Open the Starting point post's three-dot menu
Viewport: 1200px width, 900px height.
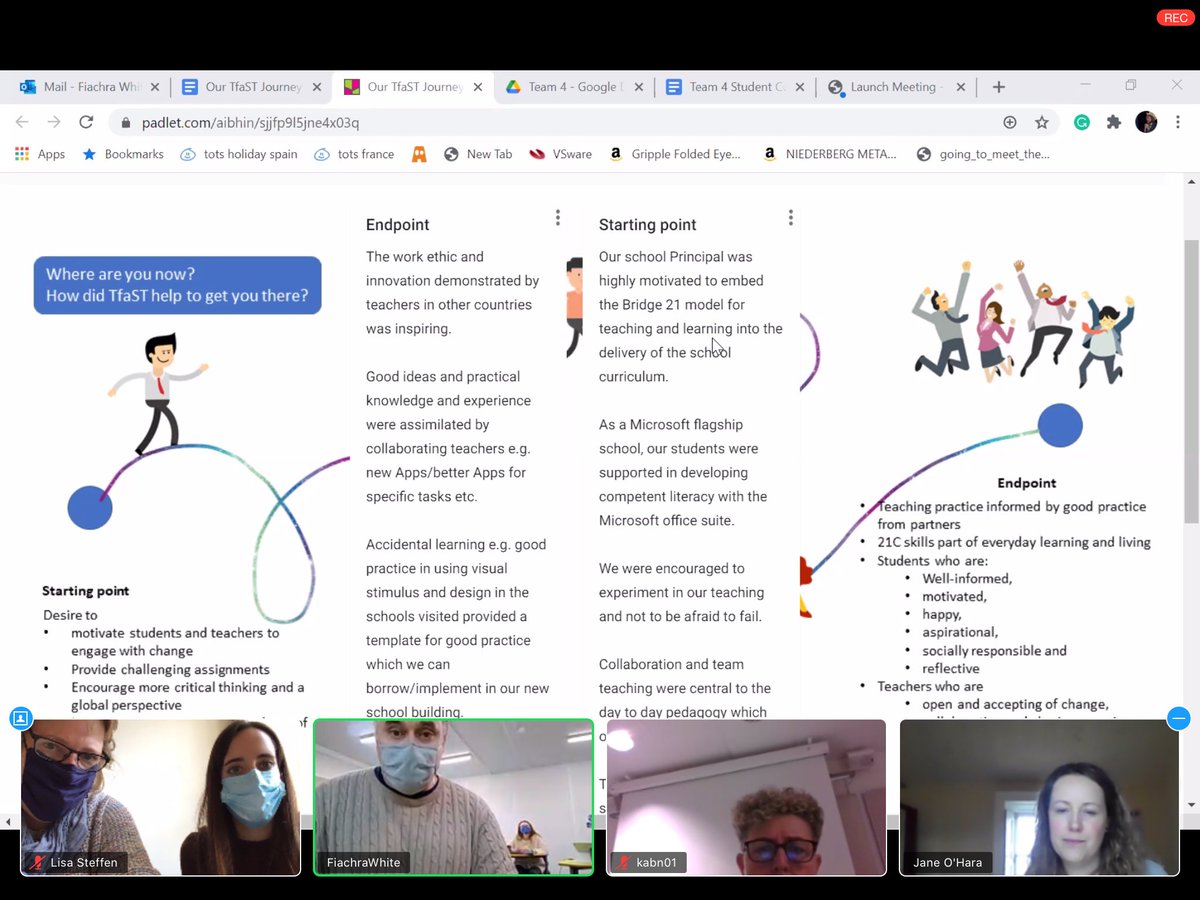tap(790, 218)
